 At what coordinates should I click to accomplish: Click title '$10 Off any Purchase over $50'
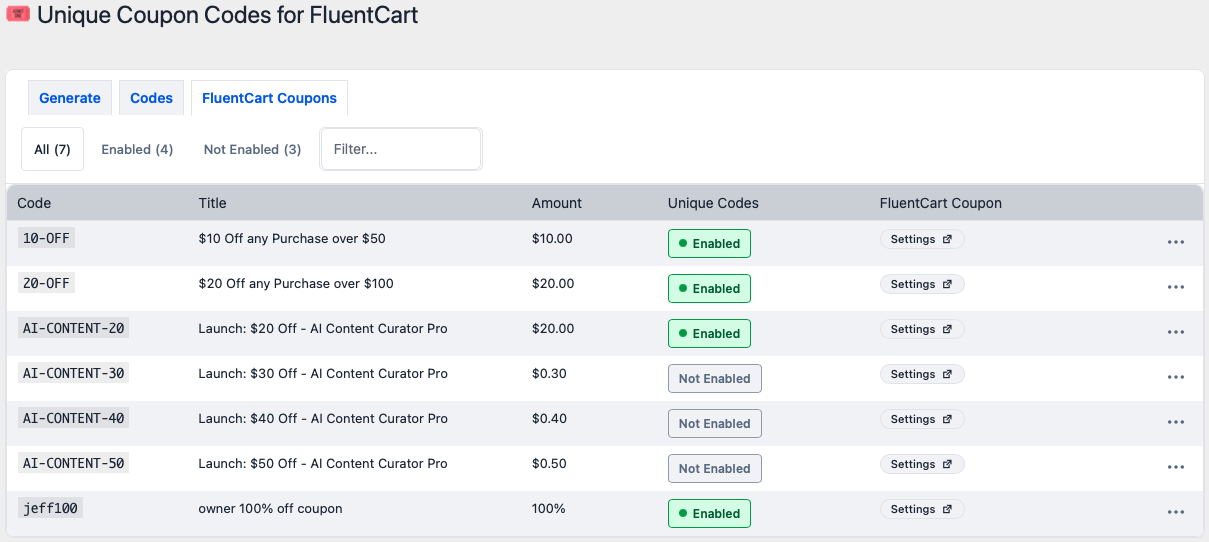click(x=292, y=239)
